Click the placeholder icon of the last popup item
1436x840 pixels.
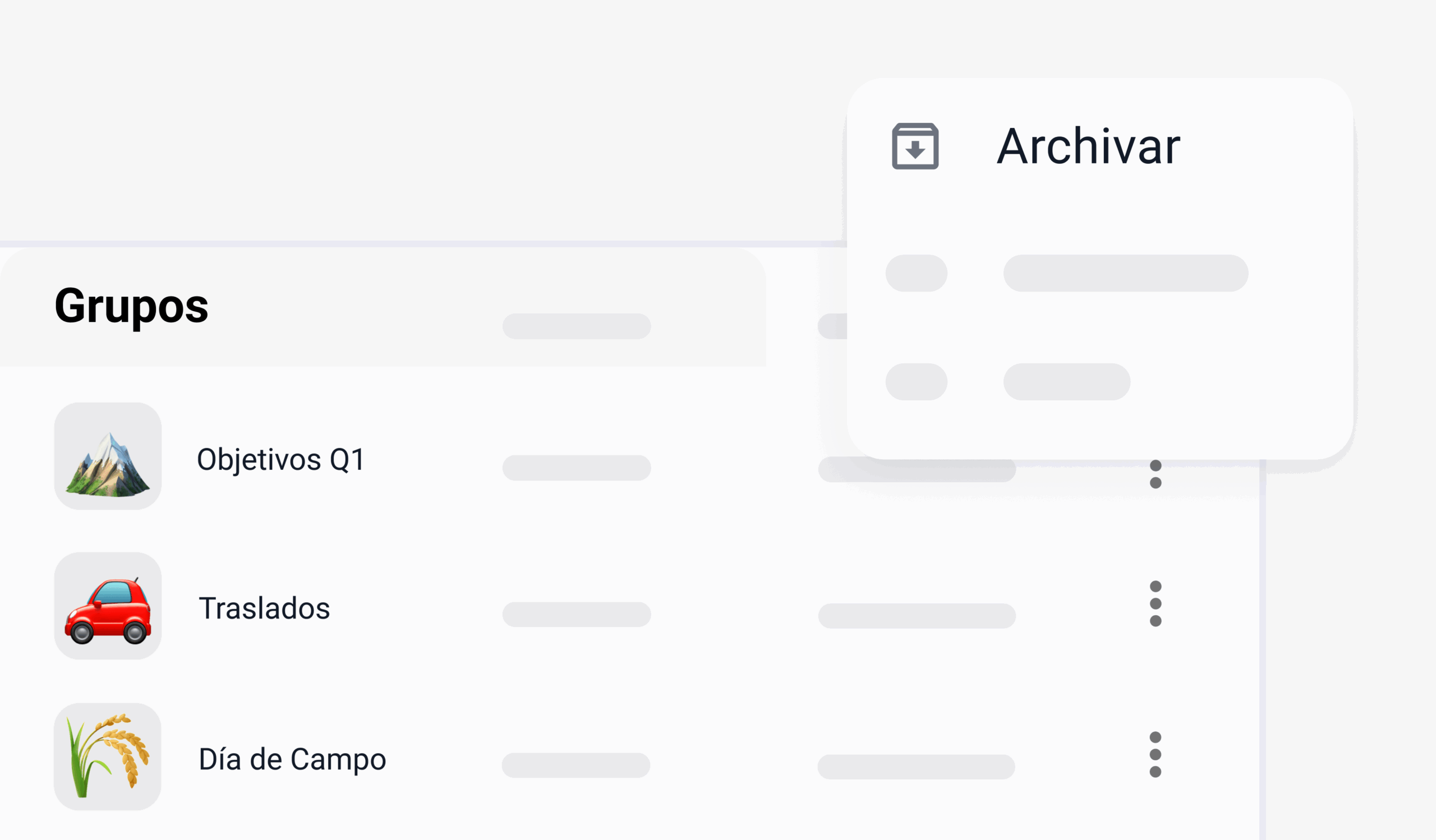click(917, 381)
